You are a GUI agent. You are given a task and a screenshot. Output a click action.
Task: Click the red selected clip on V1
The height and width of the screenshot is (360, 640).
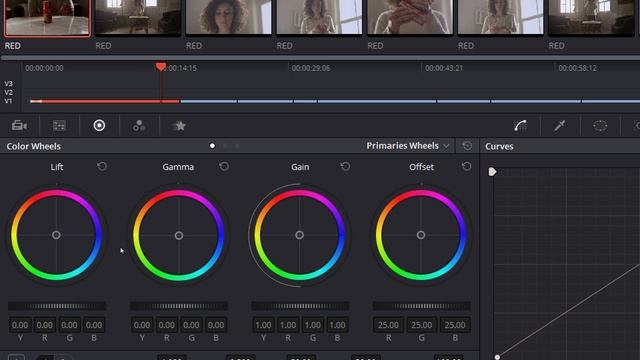pyautogui.click(x=105, y=101)
